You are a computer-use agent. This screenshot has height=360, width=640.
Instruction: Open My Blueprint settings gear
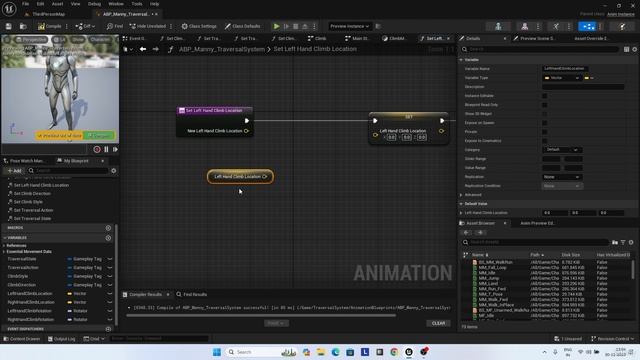click(114, 171)
